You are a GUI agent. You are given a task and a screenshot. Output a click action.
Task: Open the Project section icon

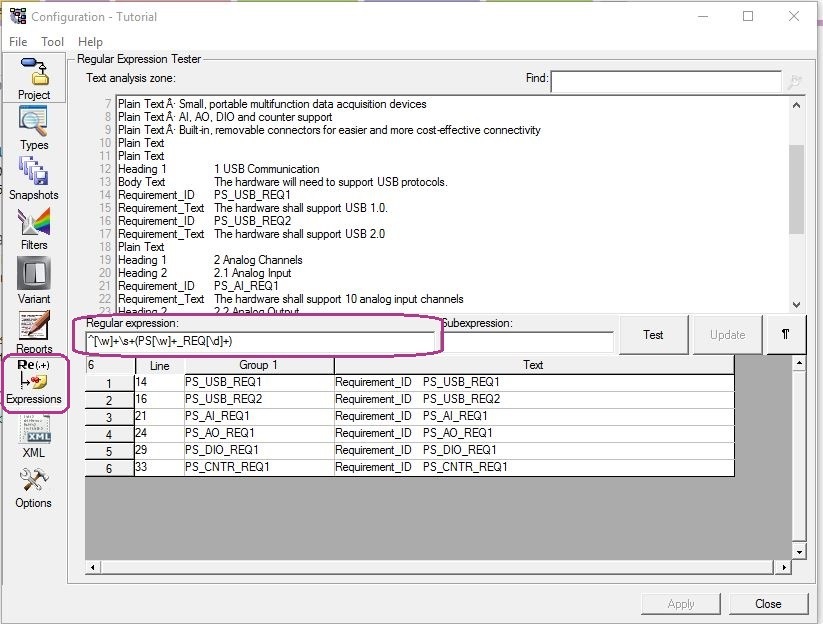point(34,71)
